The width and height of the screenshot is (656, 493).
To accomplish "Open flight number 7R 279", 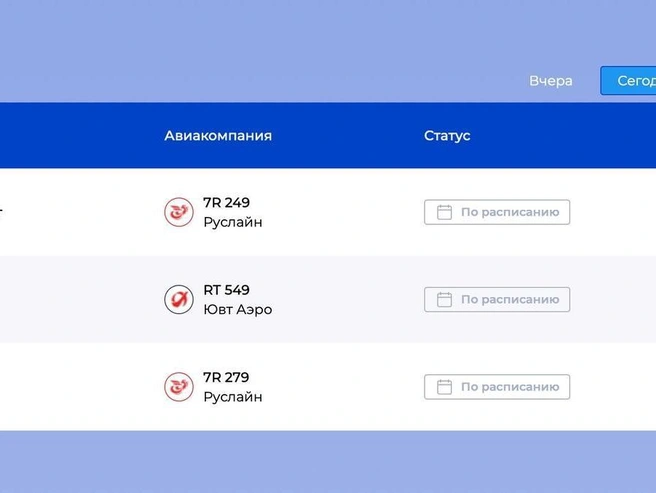I will tap(226, 377).
